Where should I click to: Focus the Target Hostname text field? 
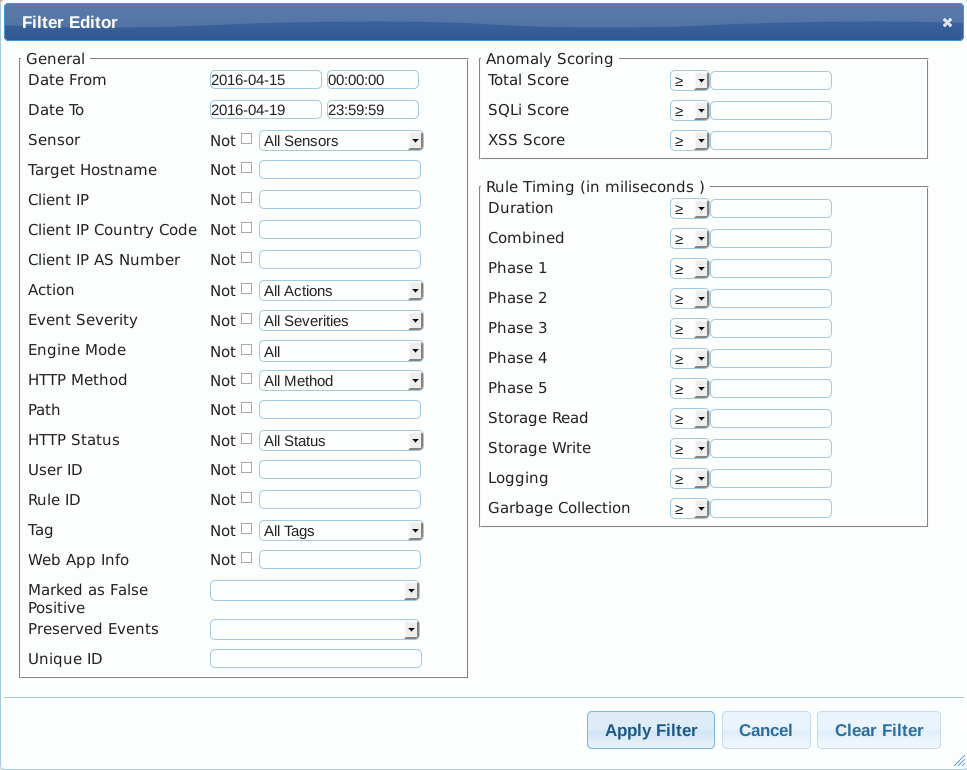point(339,170)
